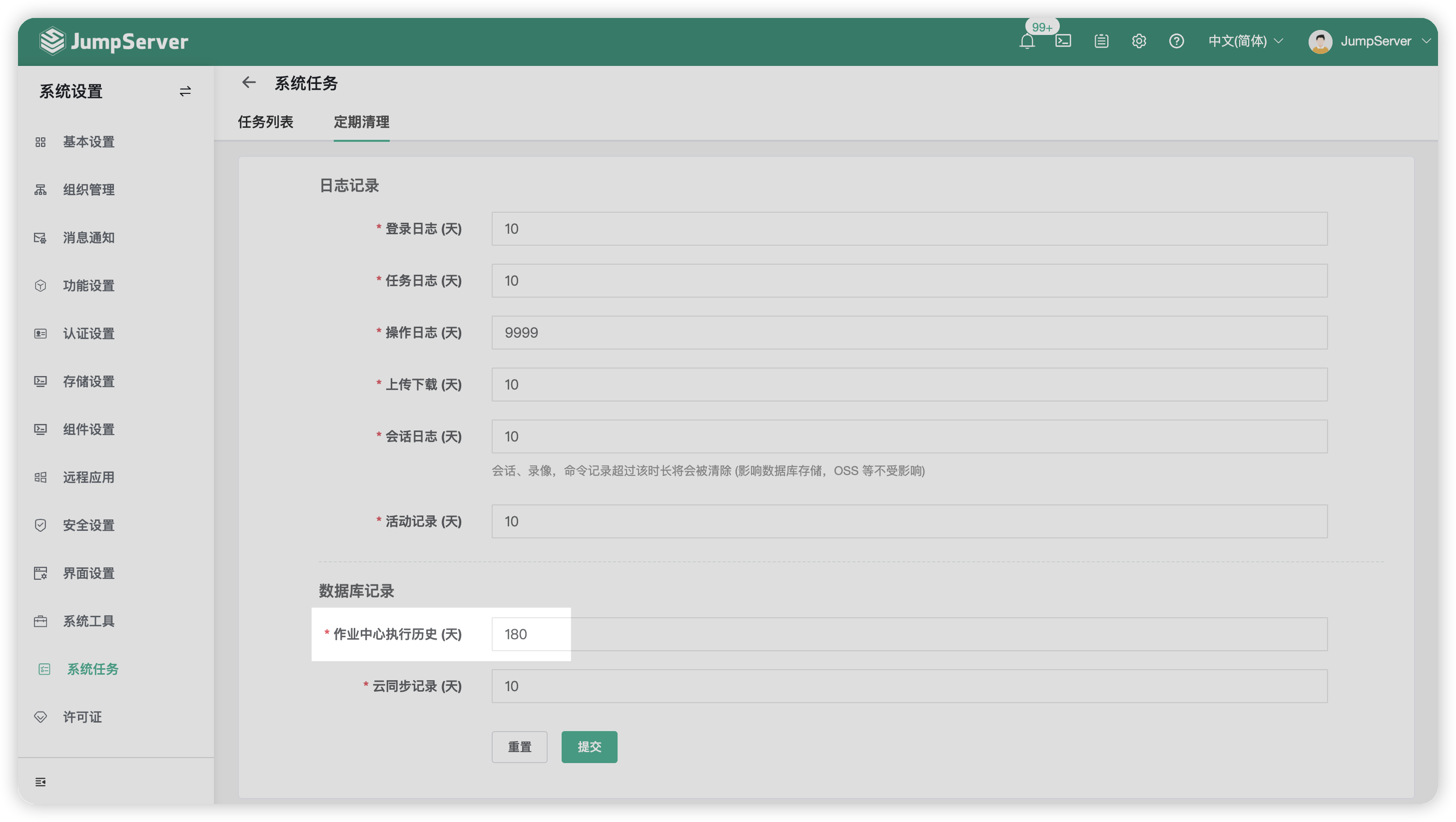Click the 基本设置 grid icon

40,142
